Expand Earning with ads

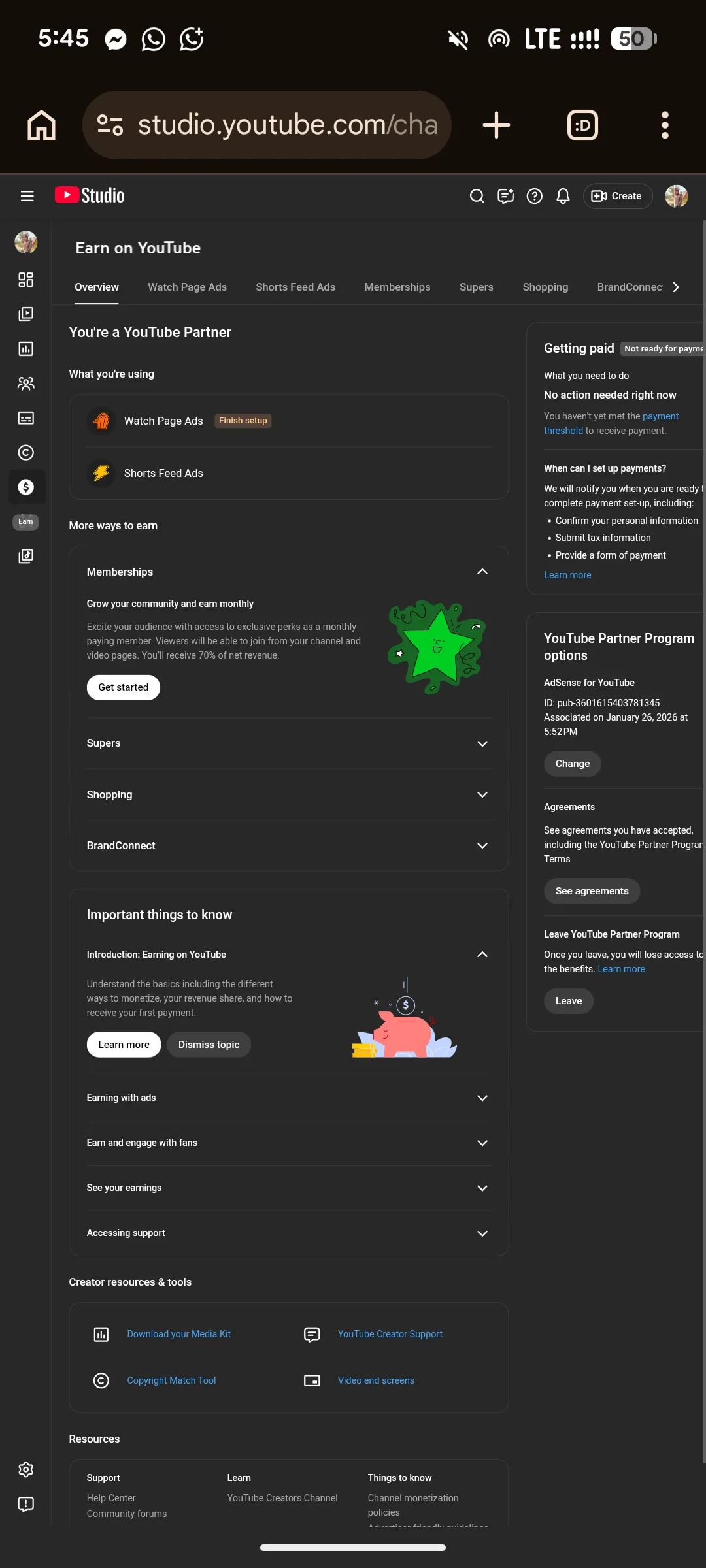click(482, 1098)
